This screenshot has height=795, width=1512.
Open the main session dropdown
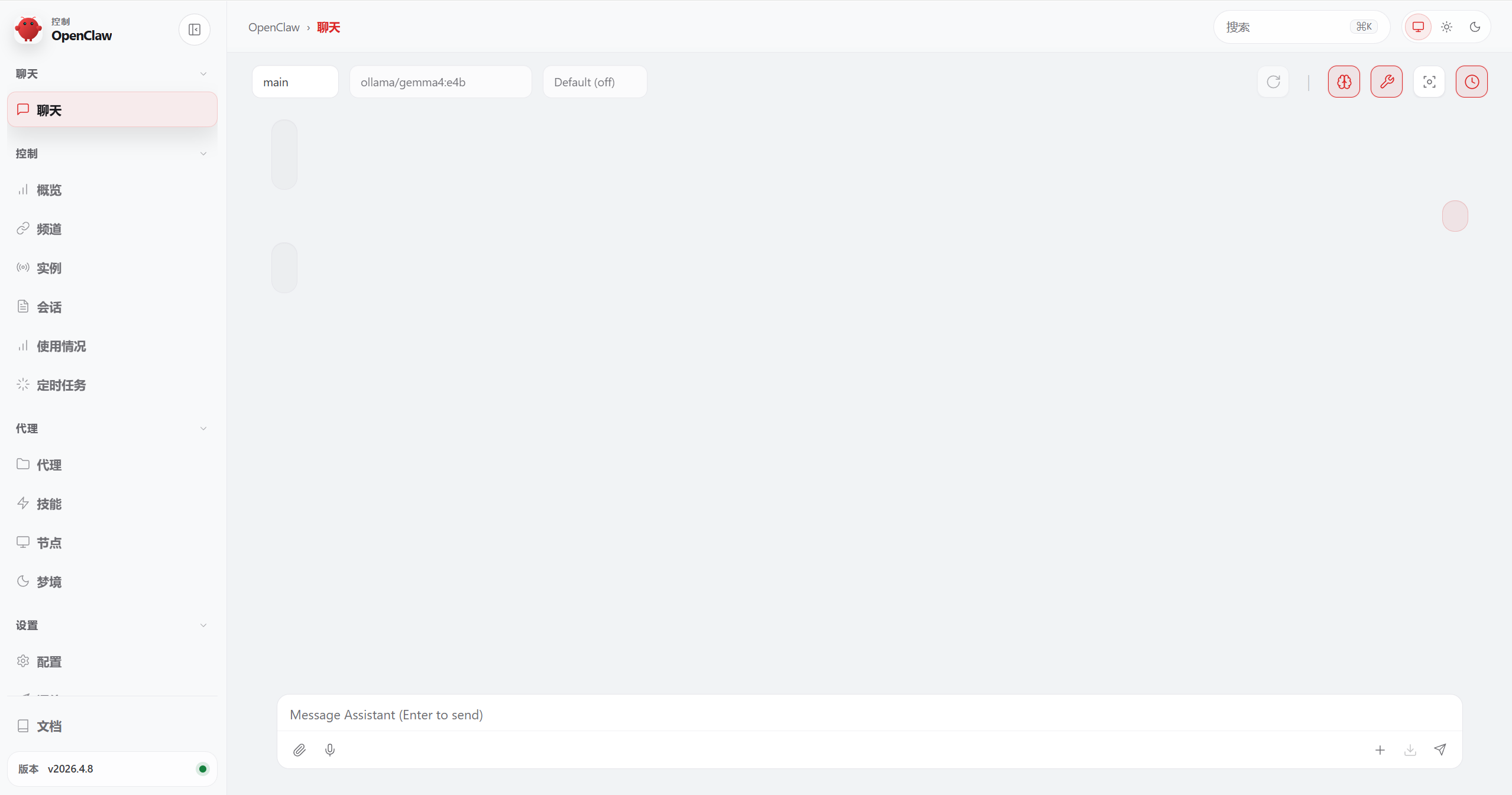click(295, 82)
